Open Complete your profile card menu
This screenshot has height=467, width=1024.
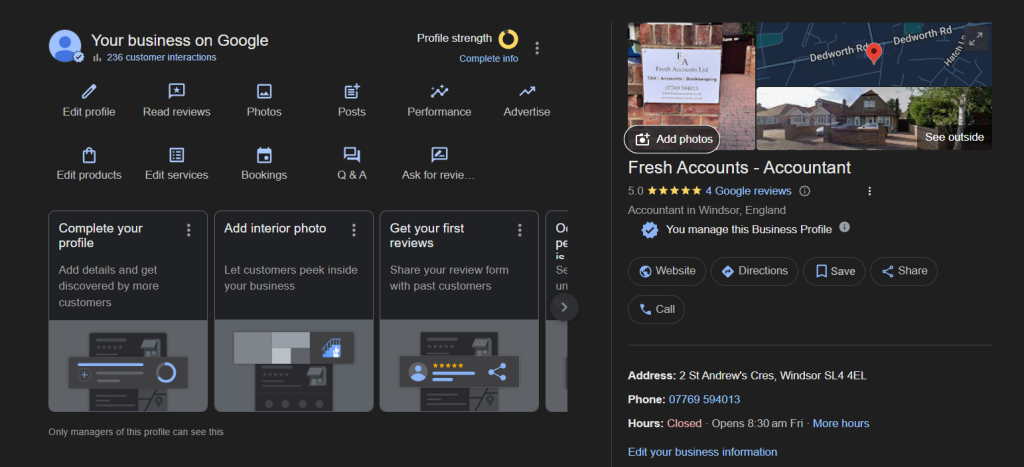189,230
